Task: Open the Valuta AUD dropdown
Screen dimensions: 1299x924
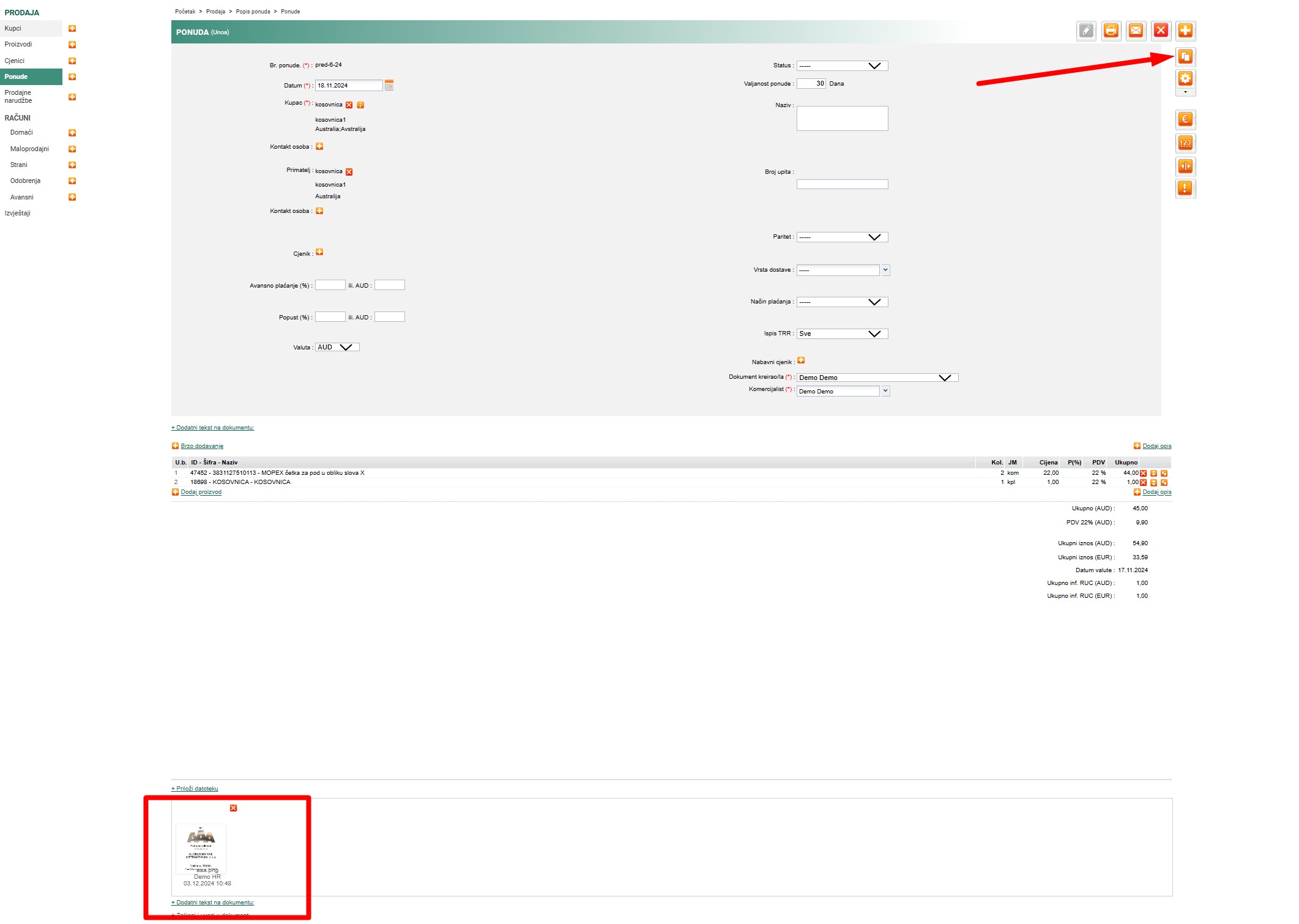Action: point(337,347)
